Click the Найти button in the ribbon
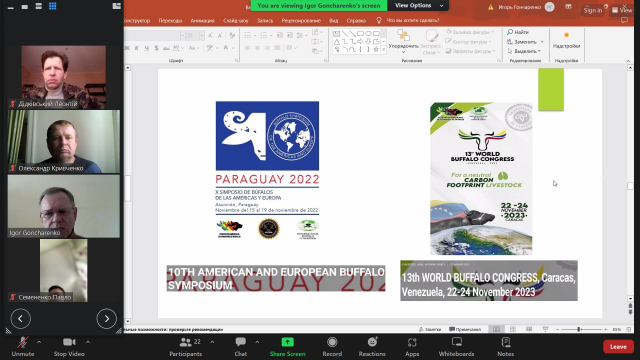The width and height of the screenshot is (640, 360). [x=518, y=32]
